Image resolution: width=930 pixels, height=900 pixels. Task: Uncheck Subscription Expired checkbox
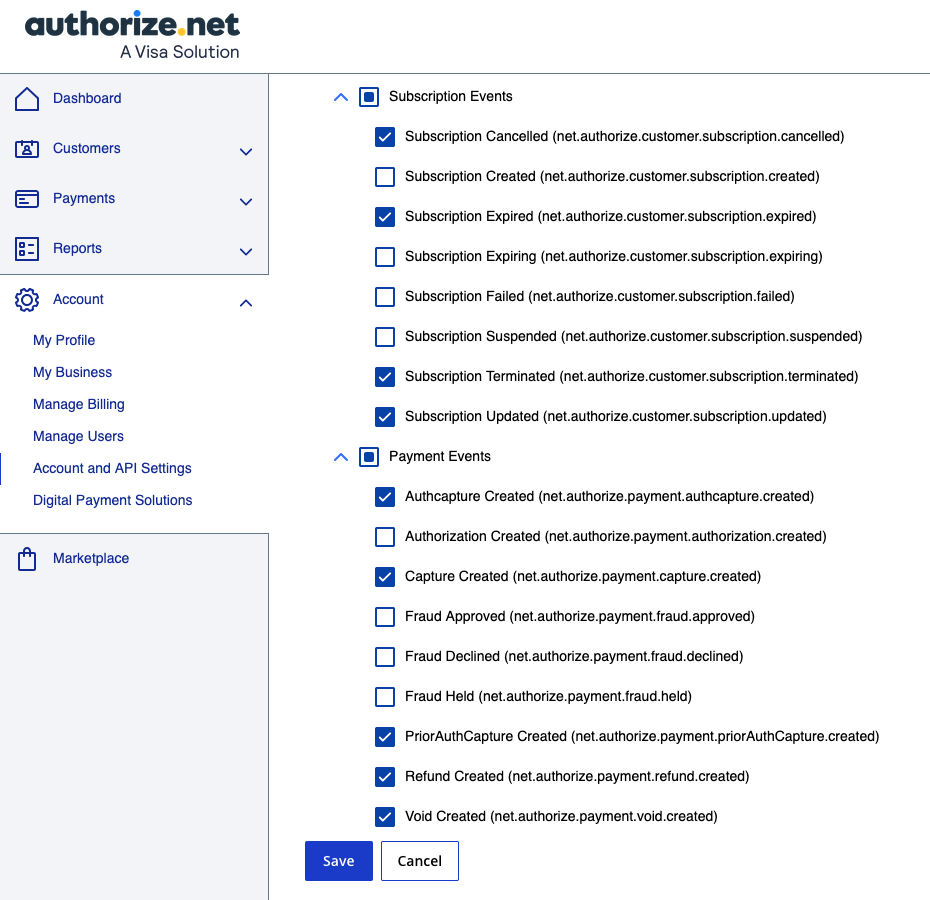385,217
